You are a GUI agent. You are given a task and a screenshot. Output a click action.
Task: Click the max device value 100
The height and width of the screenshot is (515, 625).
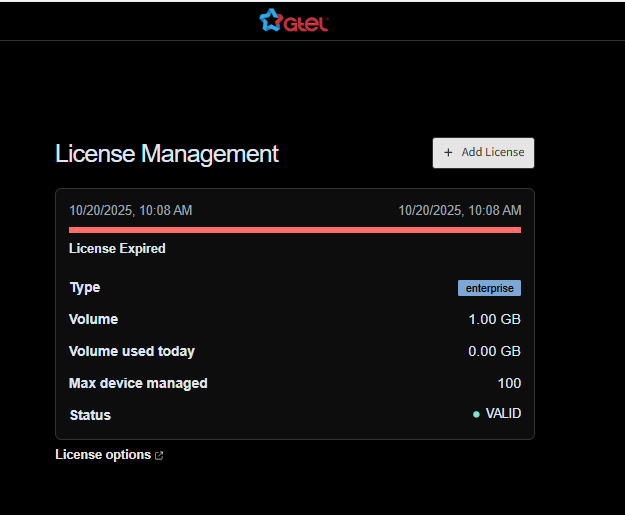tap(509, 384)
